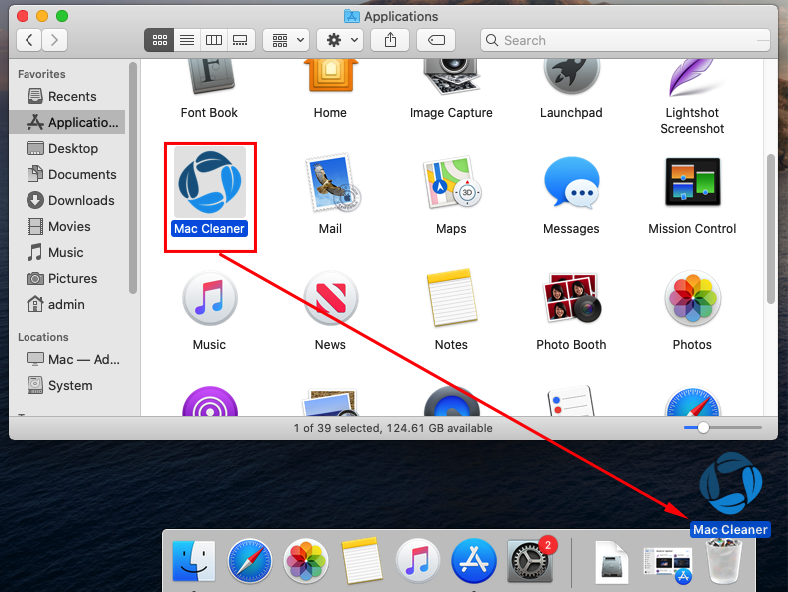Select the Preview app icon
Screen dimensions: 788x592
330,402
